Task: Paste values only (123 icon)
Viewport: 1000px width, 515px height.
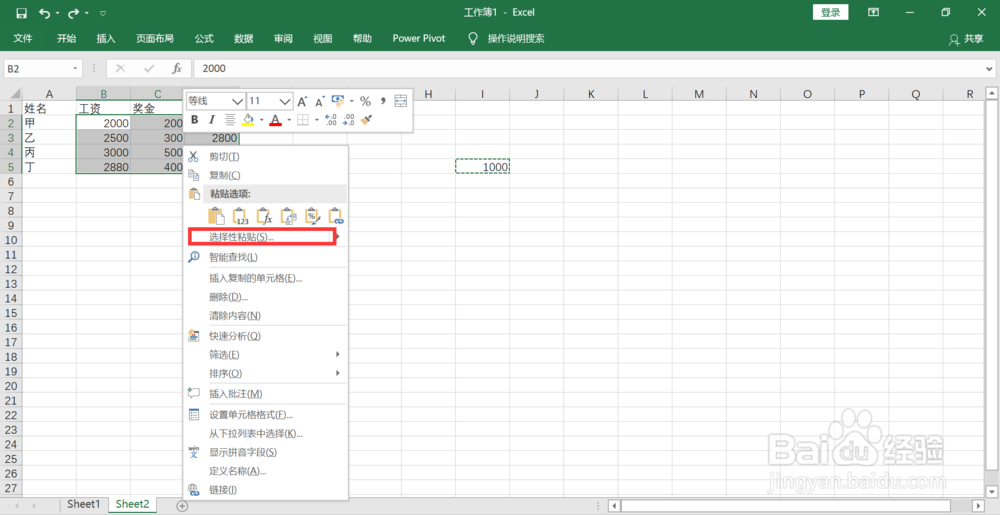Action: coord(240,215)
